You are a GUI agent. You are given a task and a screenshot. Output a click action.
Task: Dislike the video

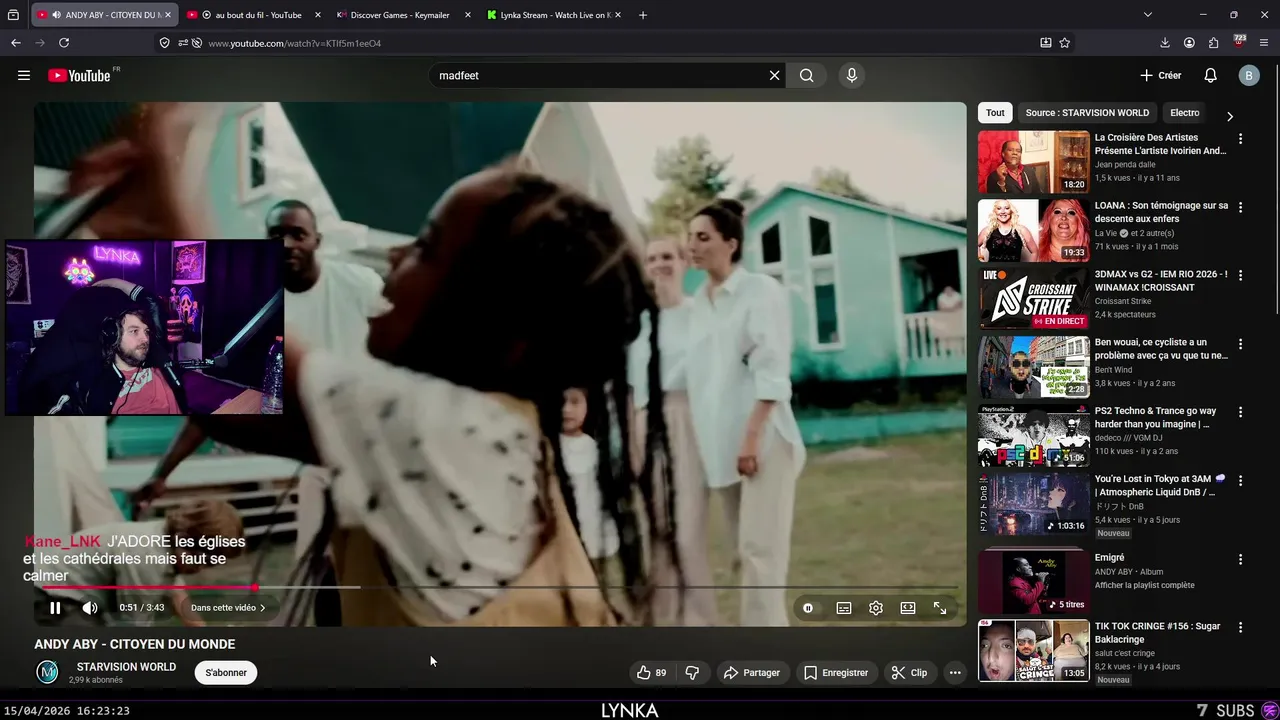(692, 673)
